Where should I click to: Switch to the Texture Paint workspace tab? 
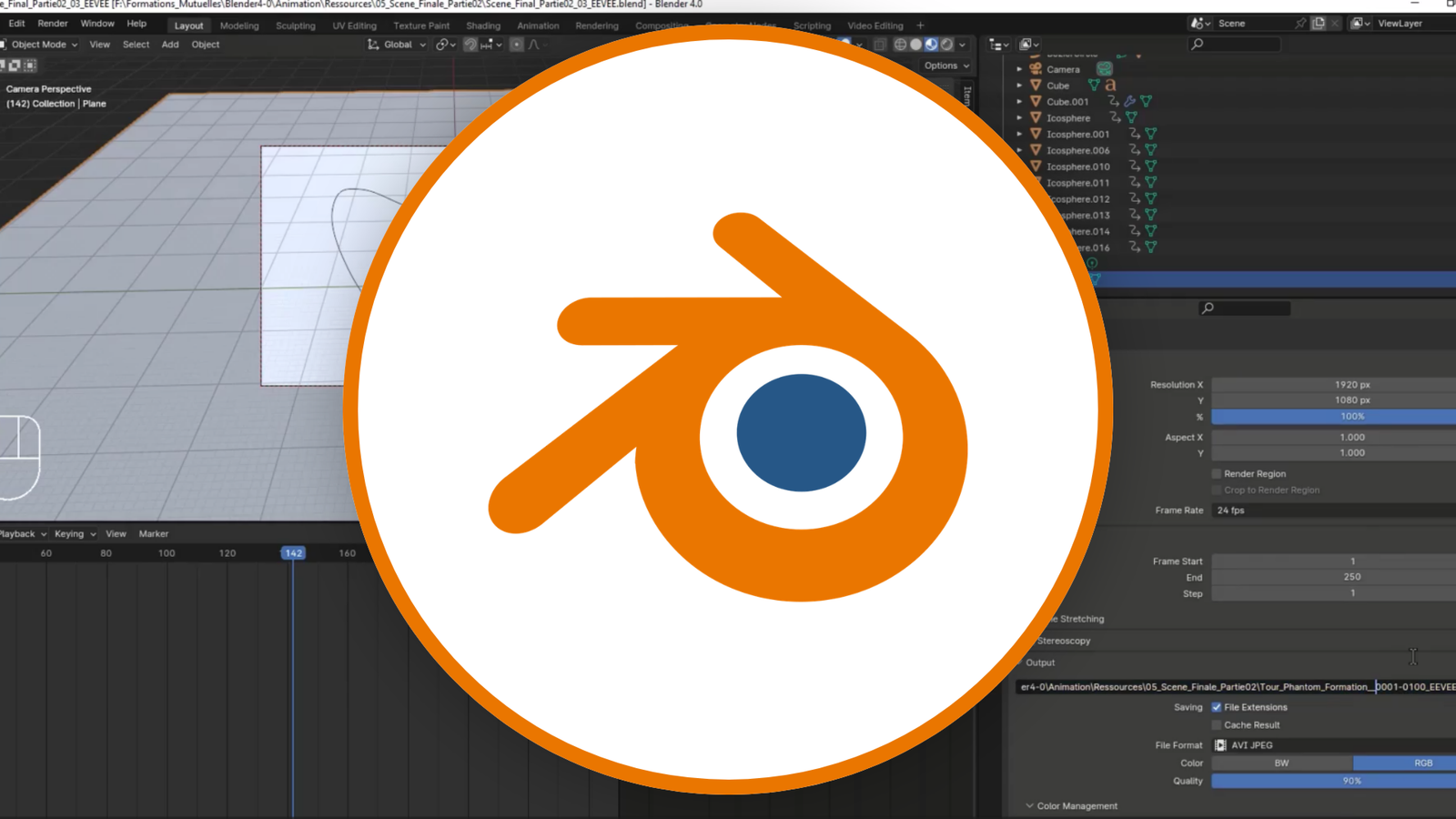click(x=421, y=25)
